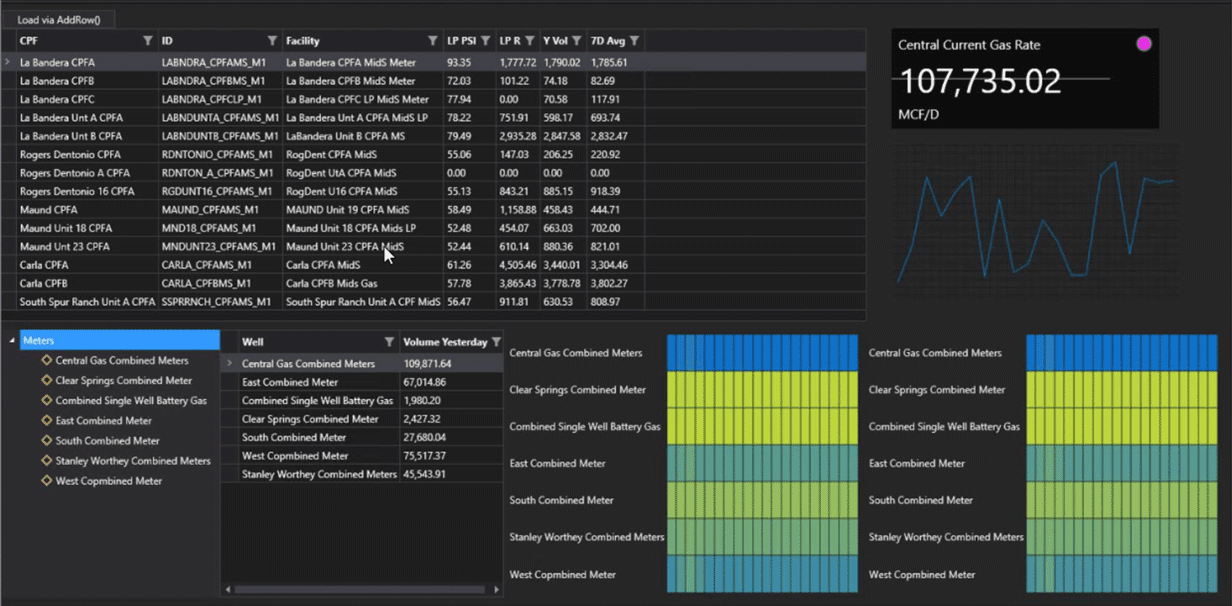Expand the La Bandera CPFA grid row

(x=8, y=61)
